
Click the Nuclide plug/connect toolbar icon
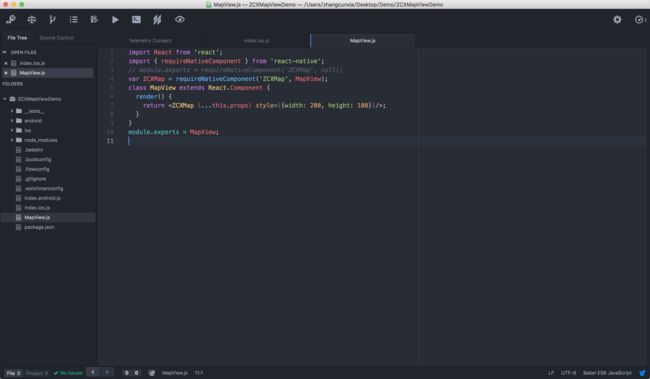coord(11,19)
